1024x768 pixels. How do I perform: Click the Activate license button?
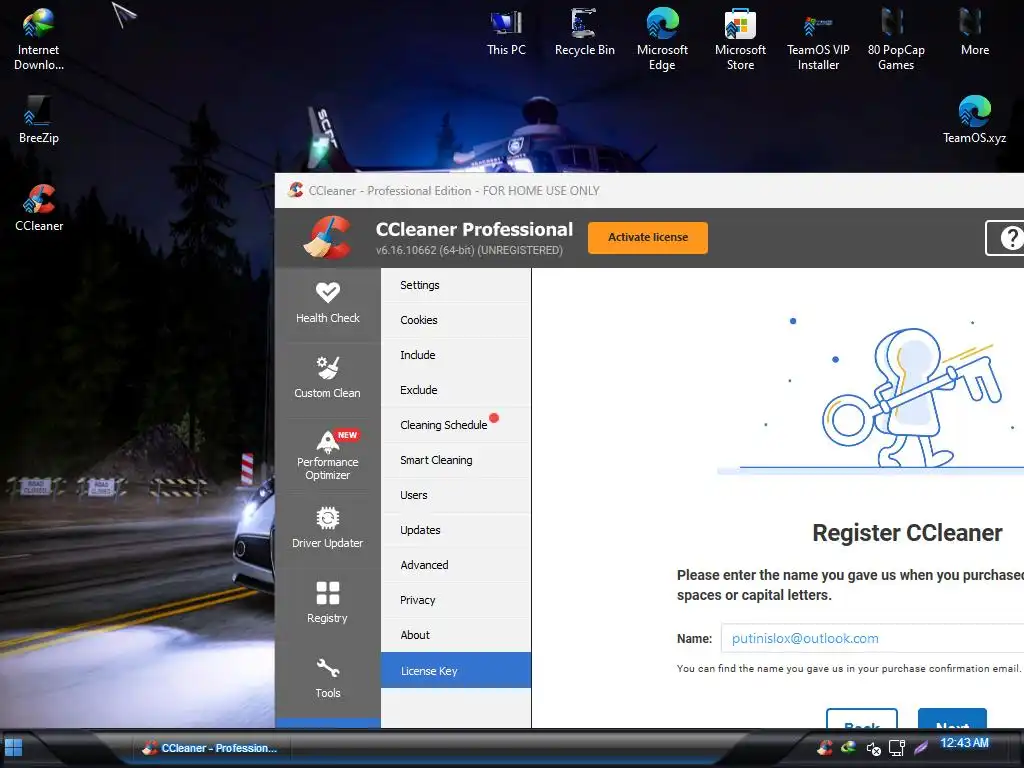click(x=648, y=238)
